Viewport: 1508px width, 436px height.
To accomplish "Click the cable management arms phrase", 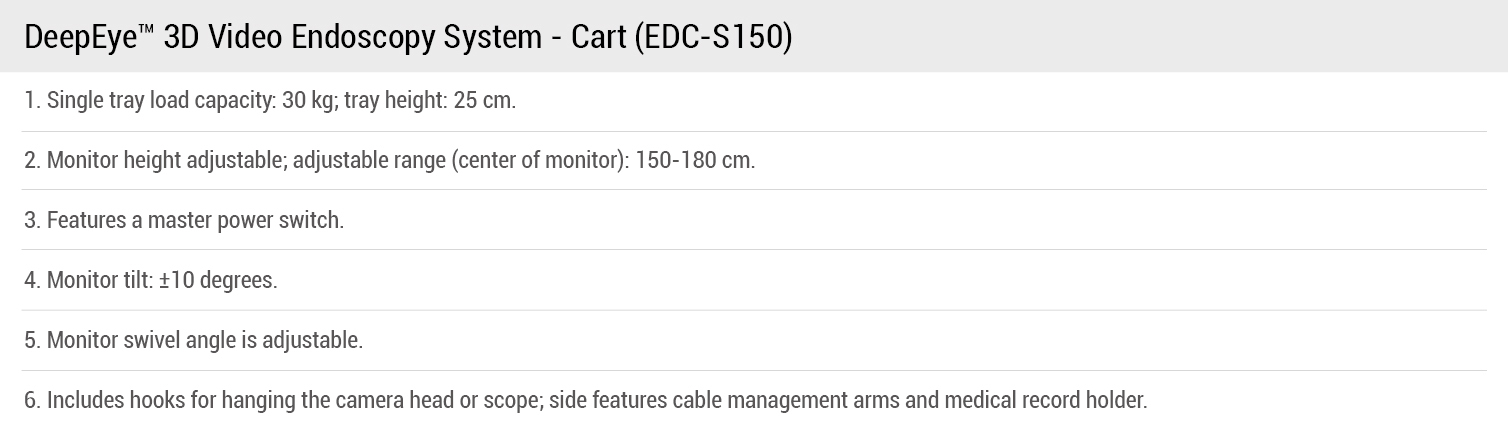I will pyautogui.click(x=789, y=401).
